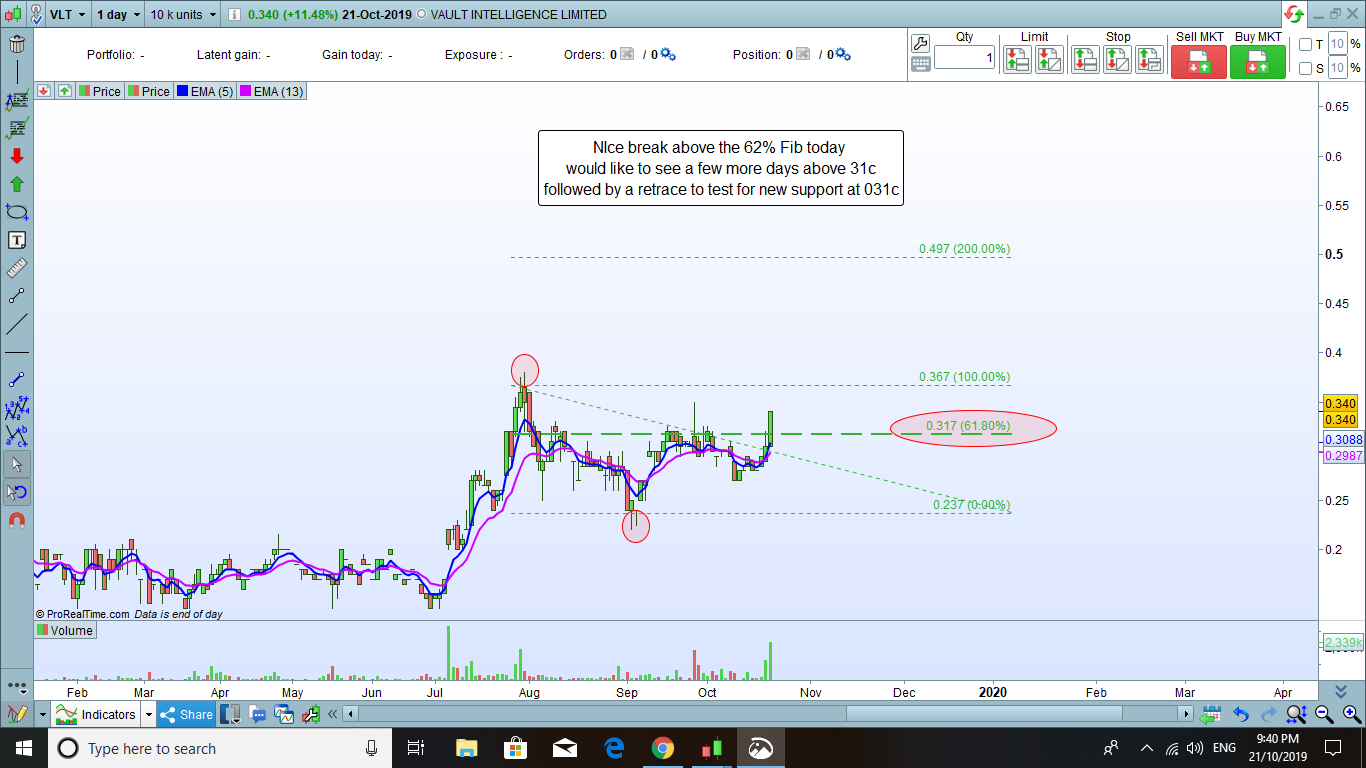
Task: Open the Windows Start menu
Action: (22, 748)
